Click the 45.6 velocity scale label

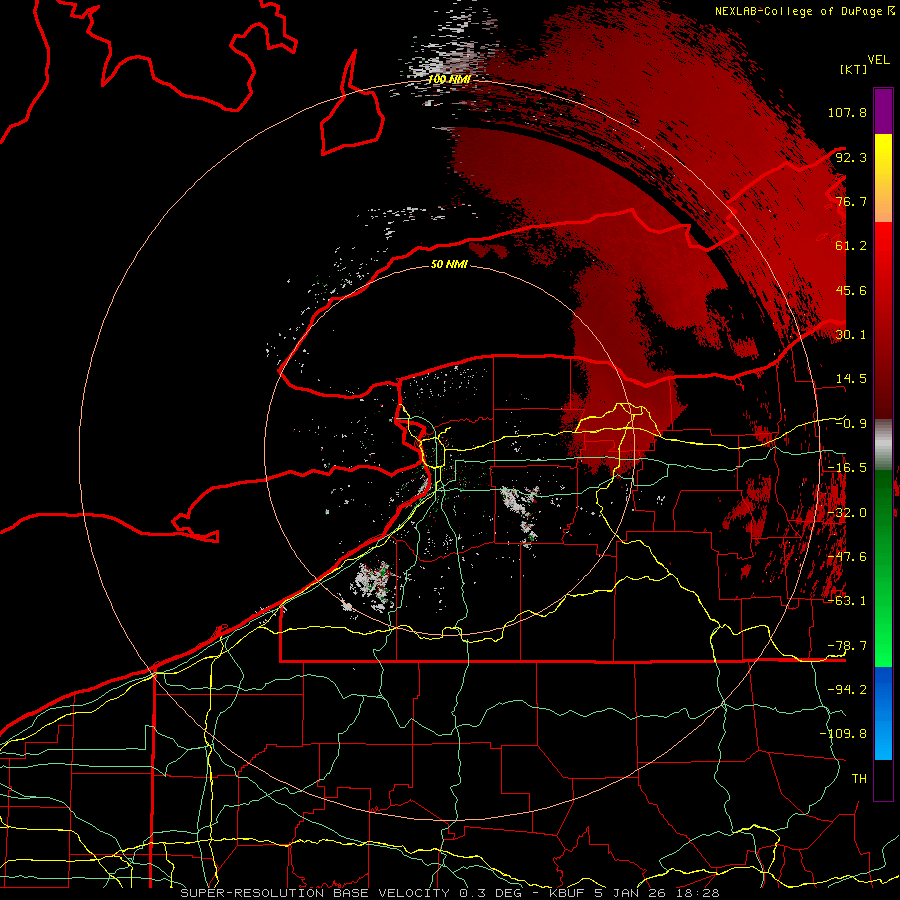point(851,290)
